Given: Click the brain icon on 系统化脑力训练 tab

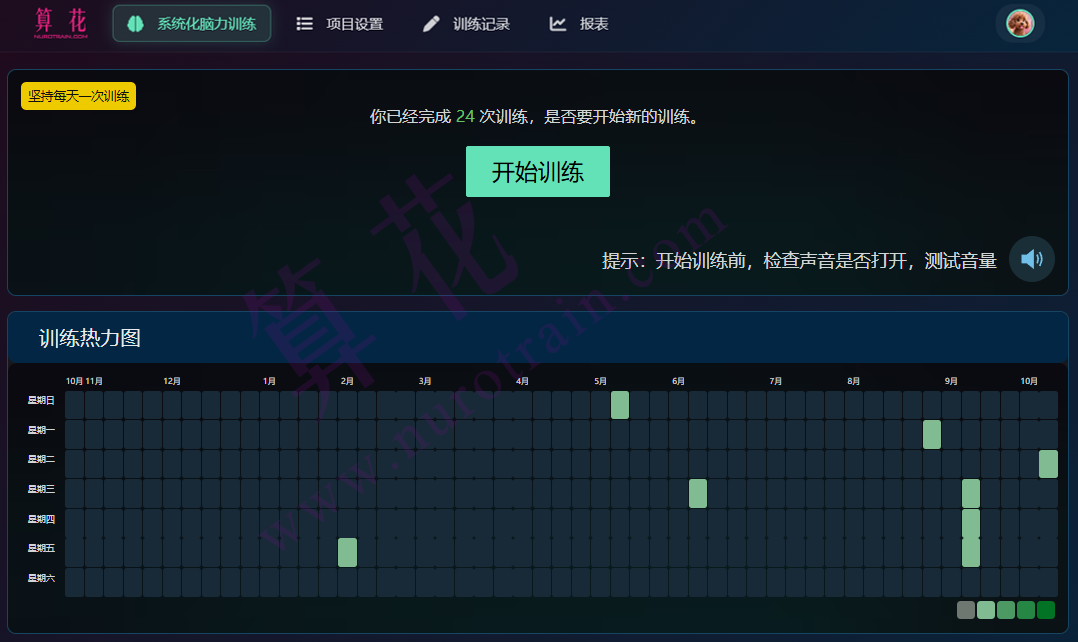Looking at the screenshot, I should 135,22.
